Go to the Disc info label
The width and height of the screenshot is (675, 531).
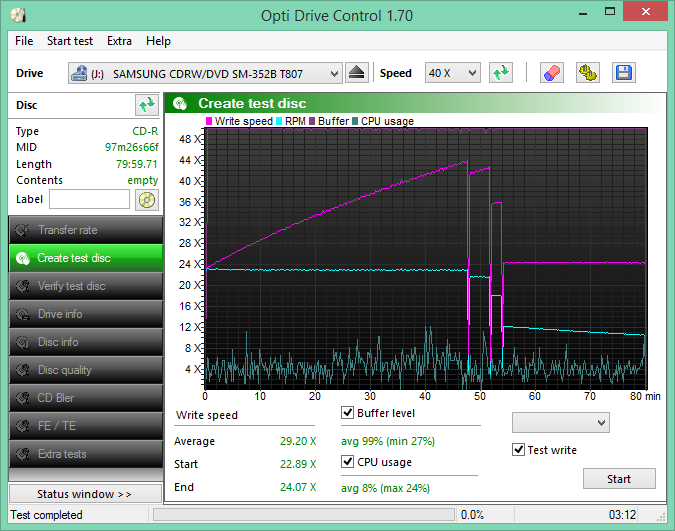(58, 342)
